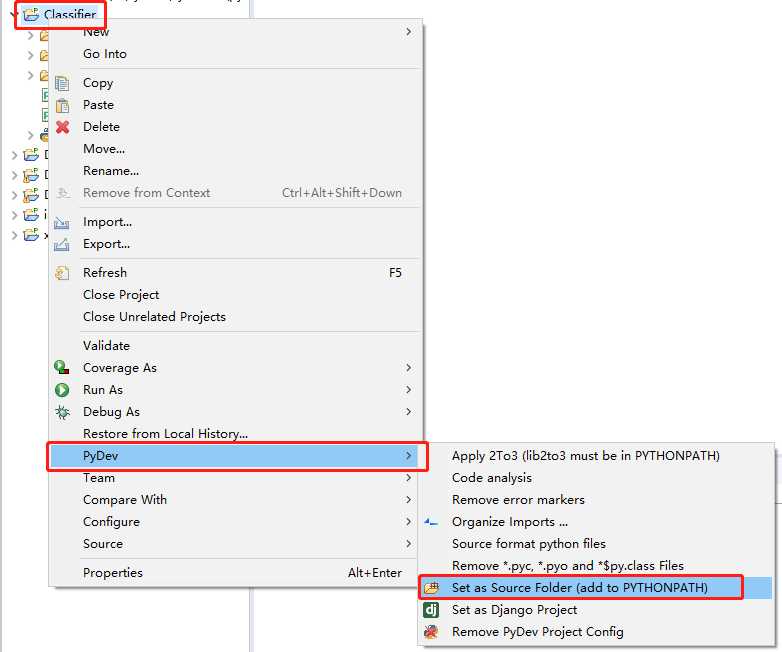This screenshot has height=652, width=782.
Task: Expand the Source submenu arrow
Action: pyautogui.click(x=408, y=544)
